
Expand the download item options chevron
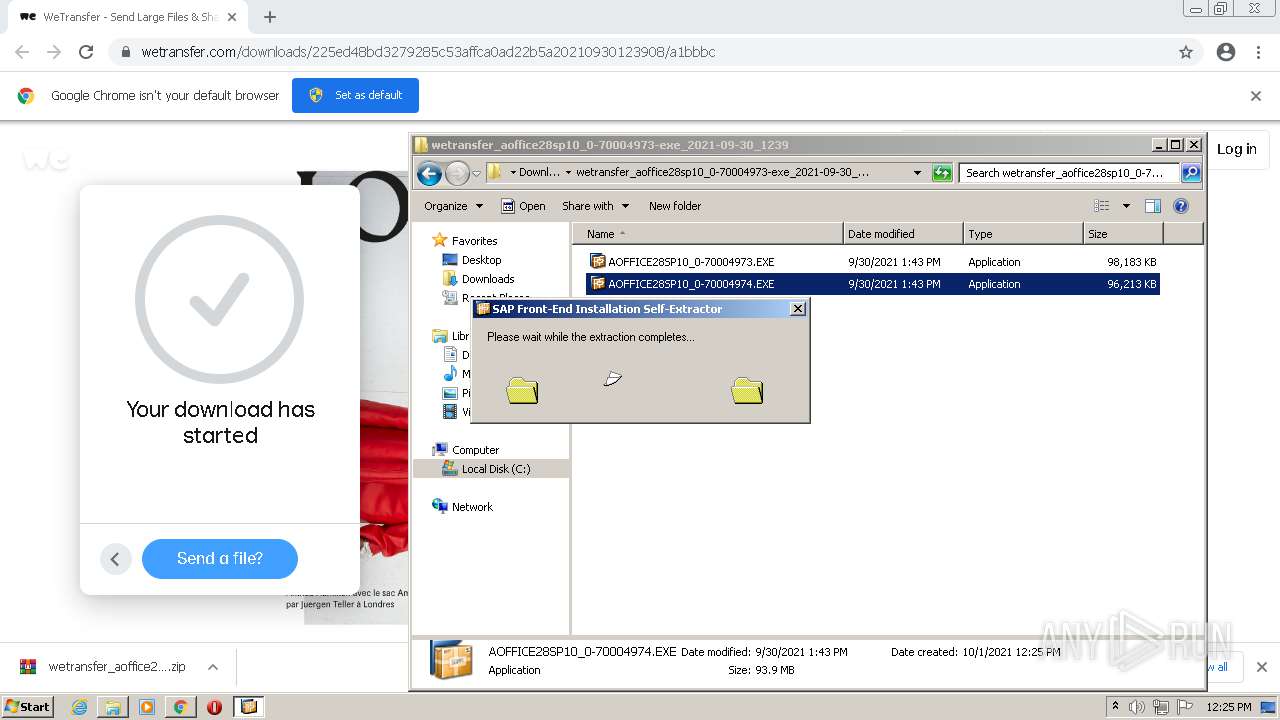(x=213, y=667)
